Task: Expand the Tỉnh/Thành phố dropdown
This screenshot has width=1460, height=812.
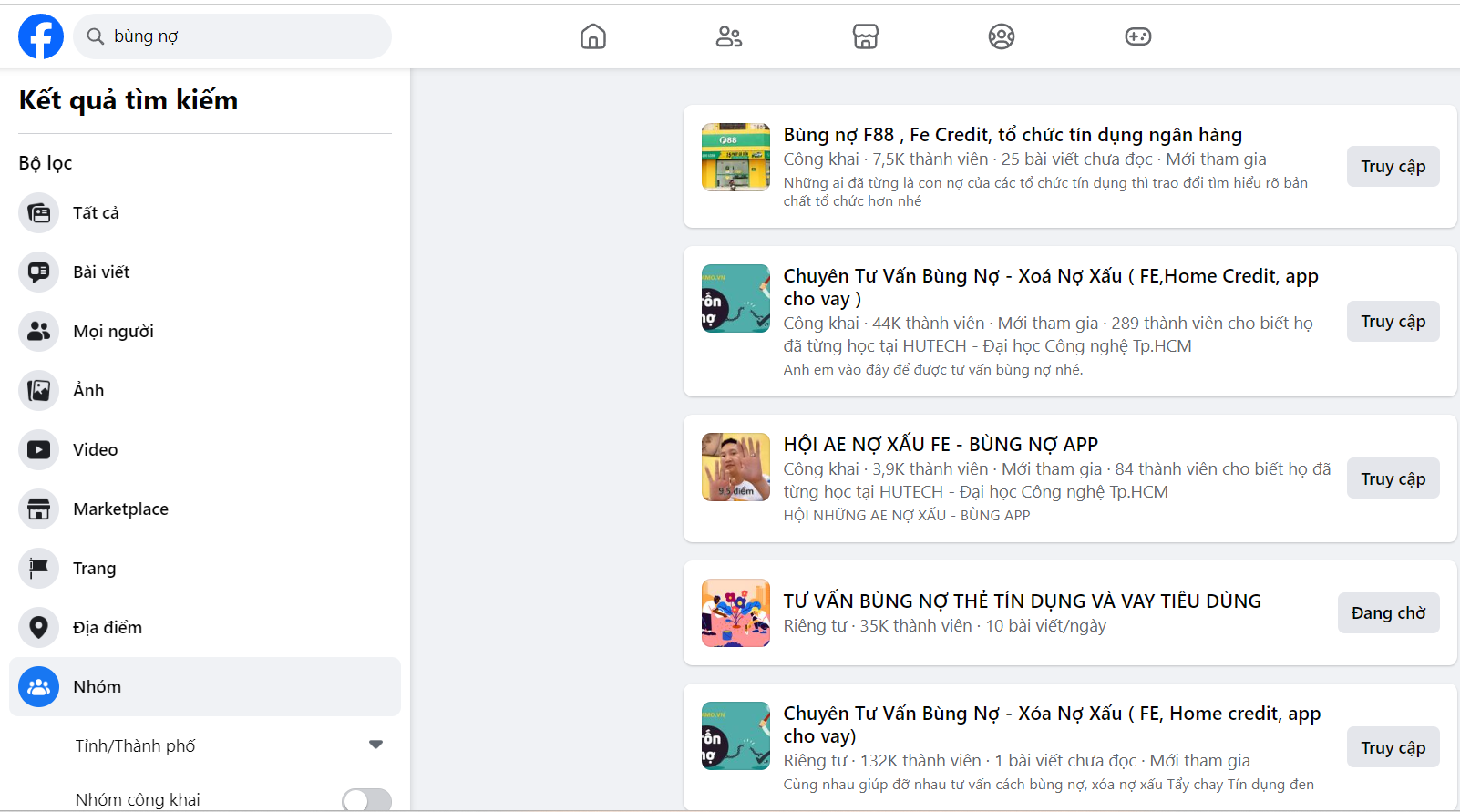Action: pos(375,745)
